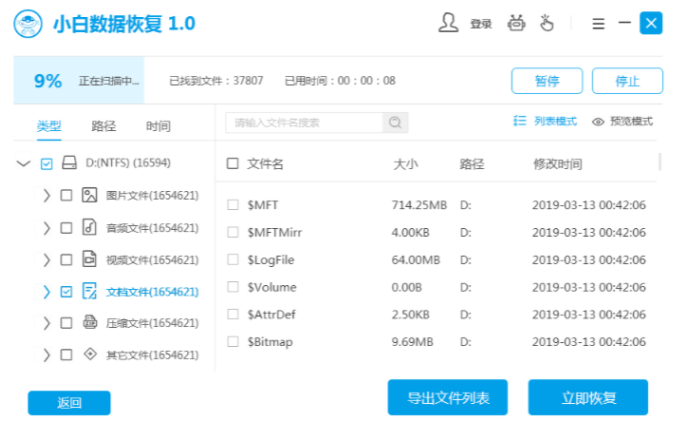Select the image files (图片文件) category icon
The width and height of the screenshot is (675, 435).
[89, 196]
